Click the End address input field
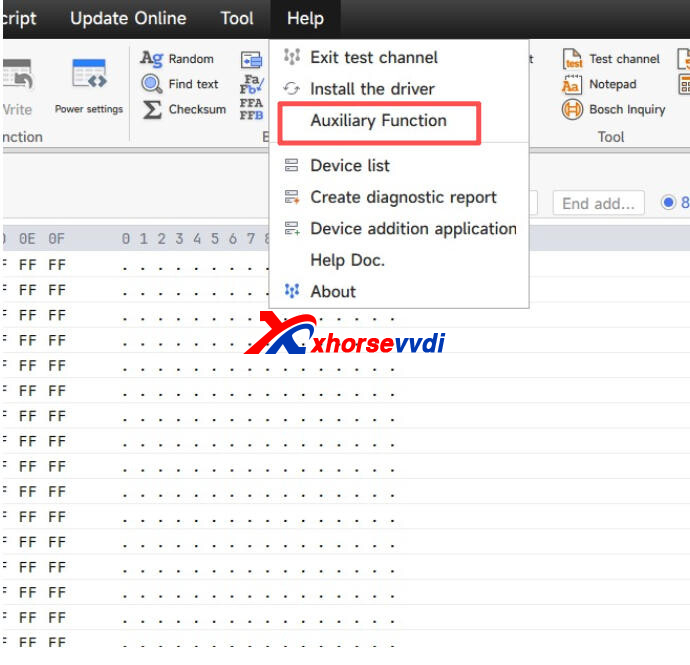Image resolution: width=690 pixels, height=665 pixels. [x=598, y=203]
